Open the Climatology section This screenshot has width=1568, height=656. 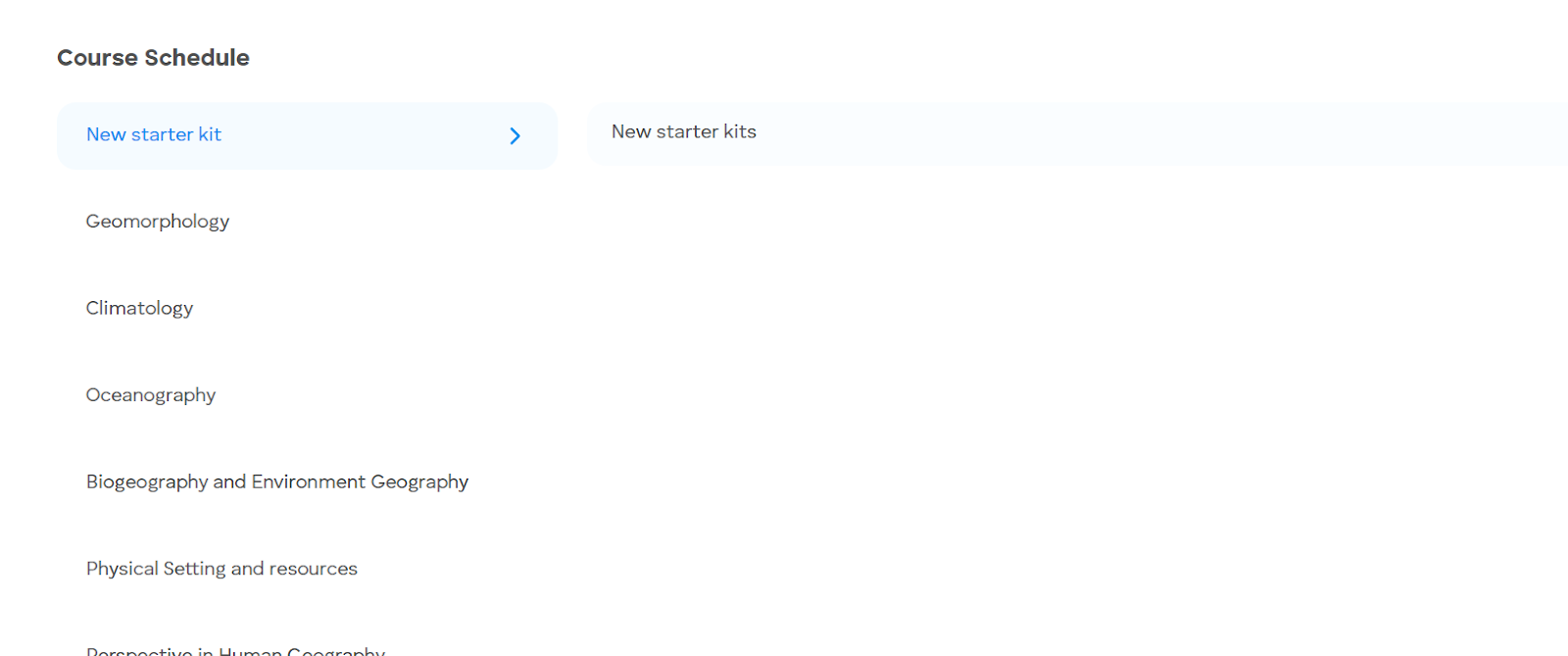tap(139, 309)
